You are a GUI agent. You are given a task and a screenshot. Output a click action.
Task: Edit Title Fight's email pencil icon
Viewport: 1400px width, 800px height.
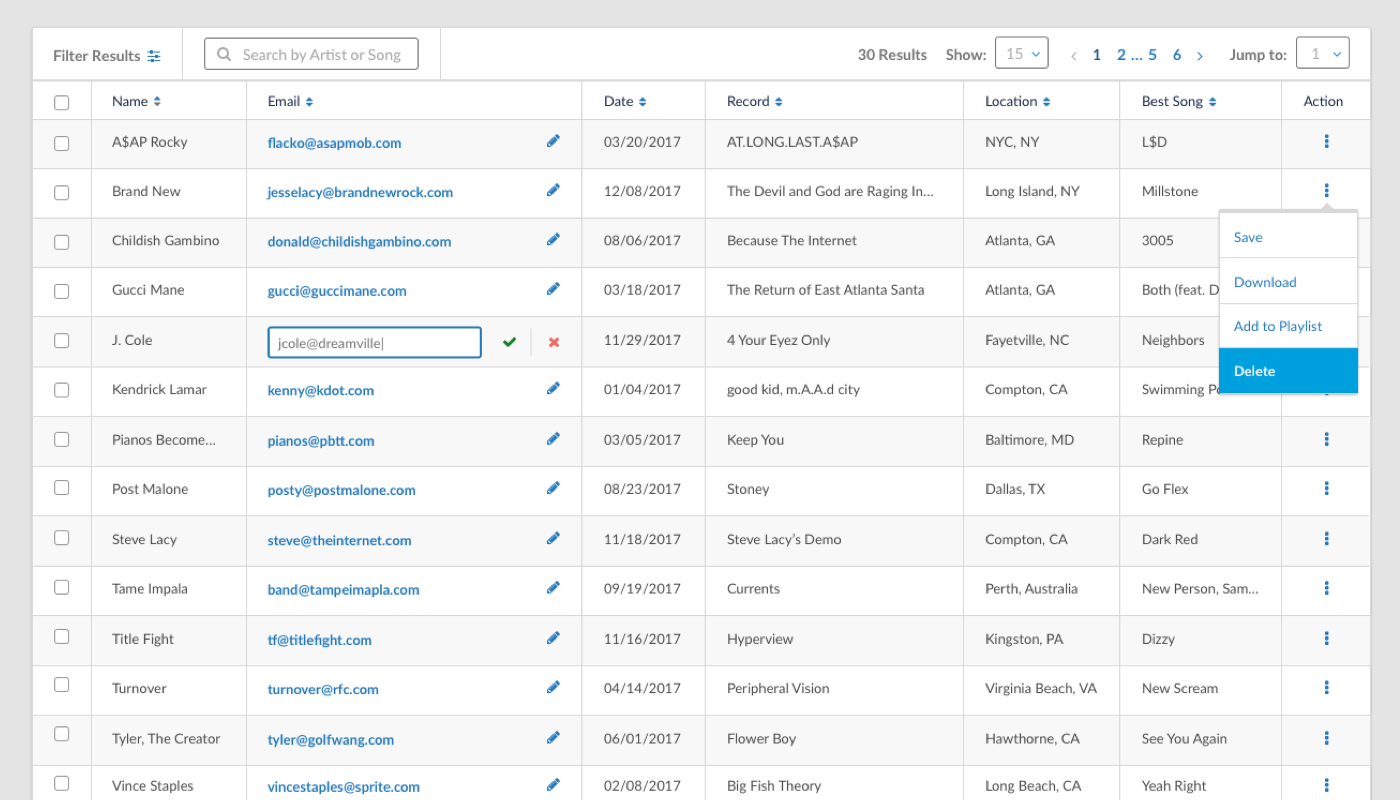point(553,638)
